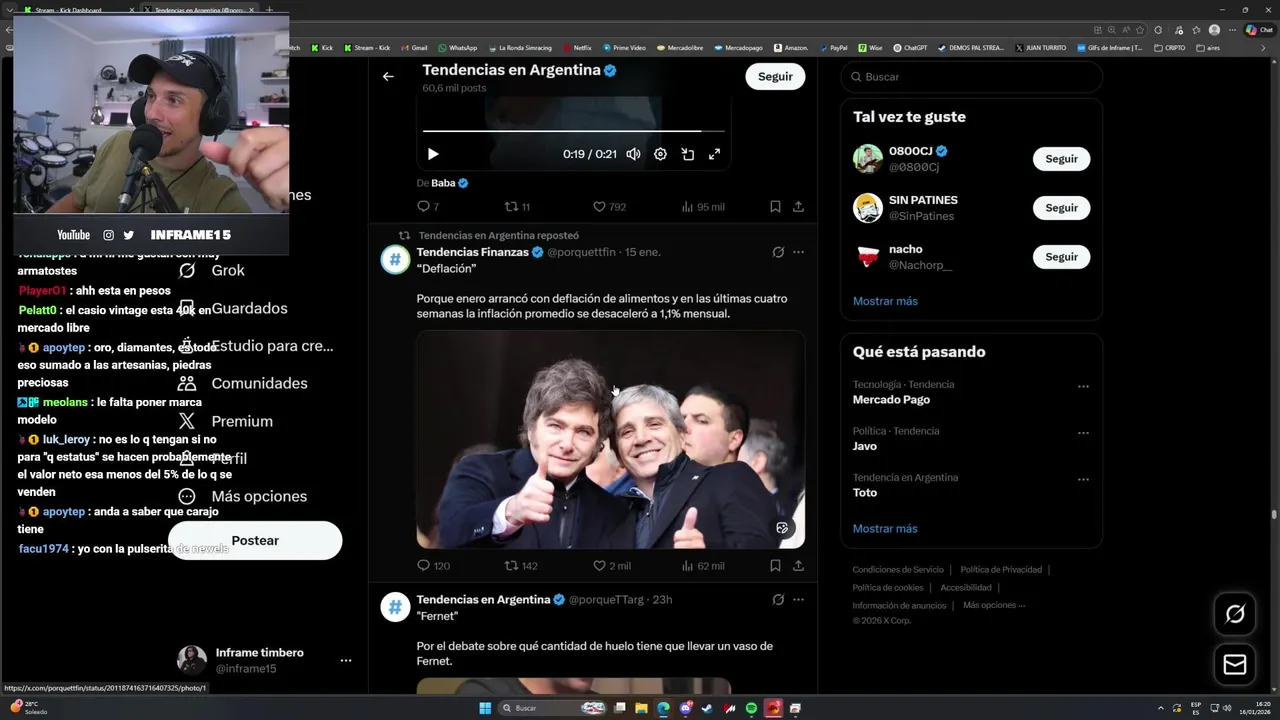1280x720 pixels.
Task: Open the floating Grok button
Action: pos(1235,614)
